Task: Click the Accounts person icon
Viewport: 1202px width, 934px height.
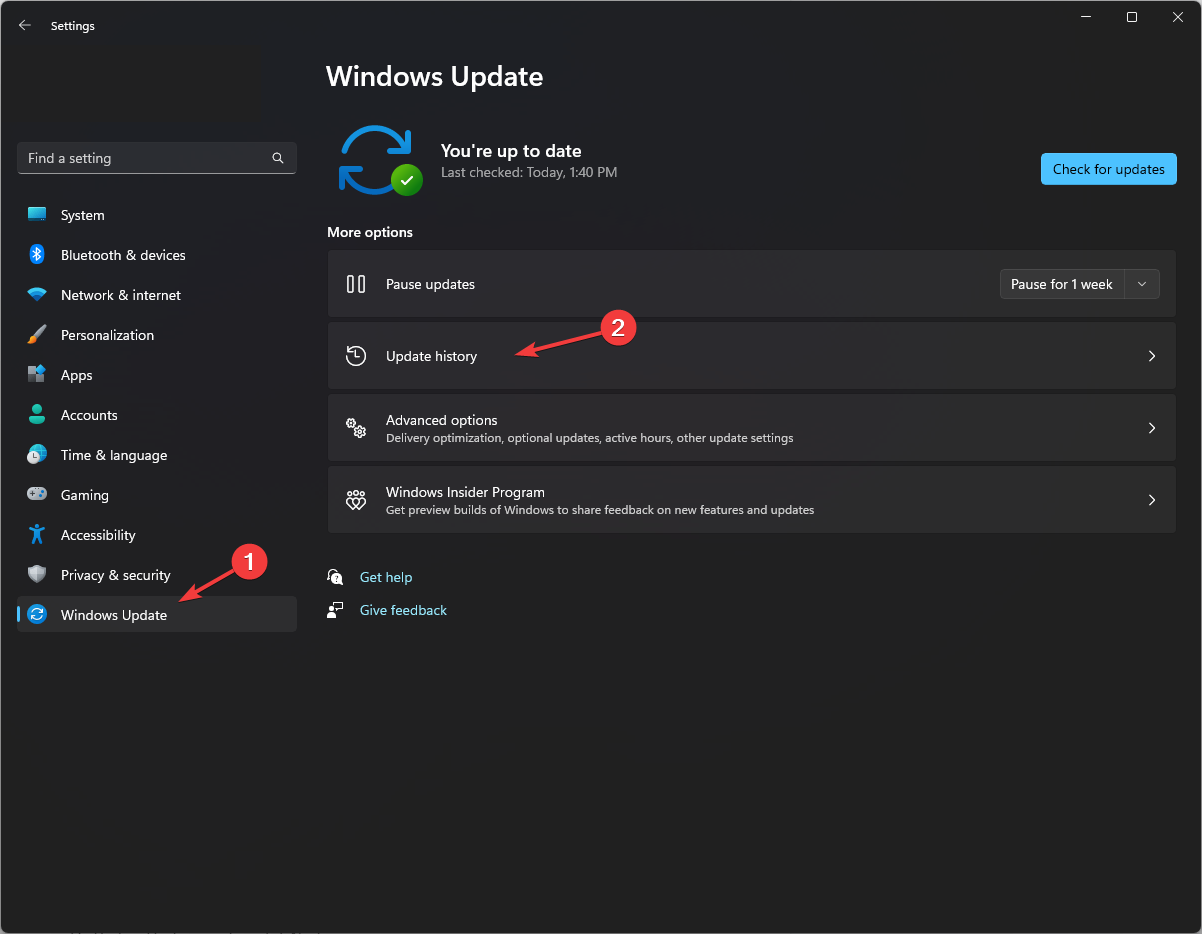Action: tap(36, 414)
